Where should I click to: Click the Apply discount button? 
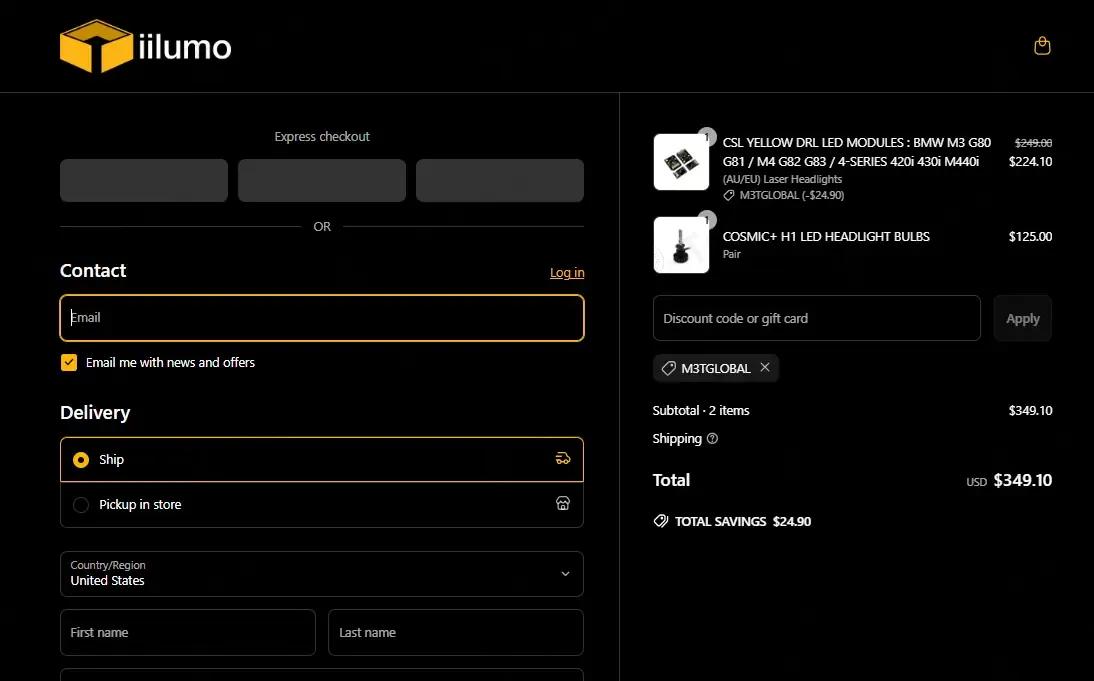1022,318
